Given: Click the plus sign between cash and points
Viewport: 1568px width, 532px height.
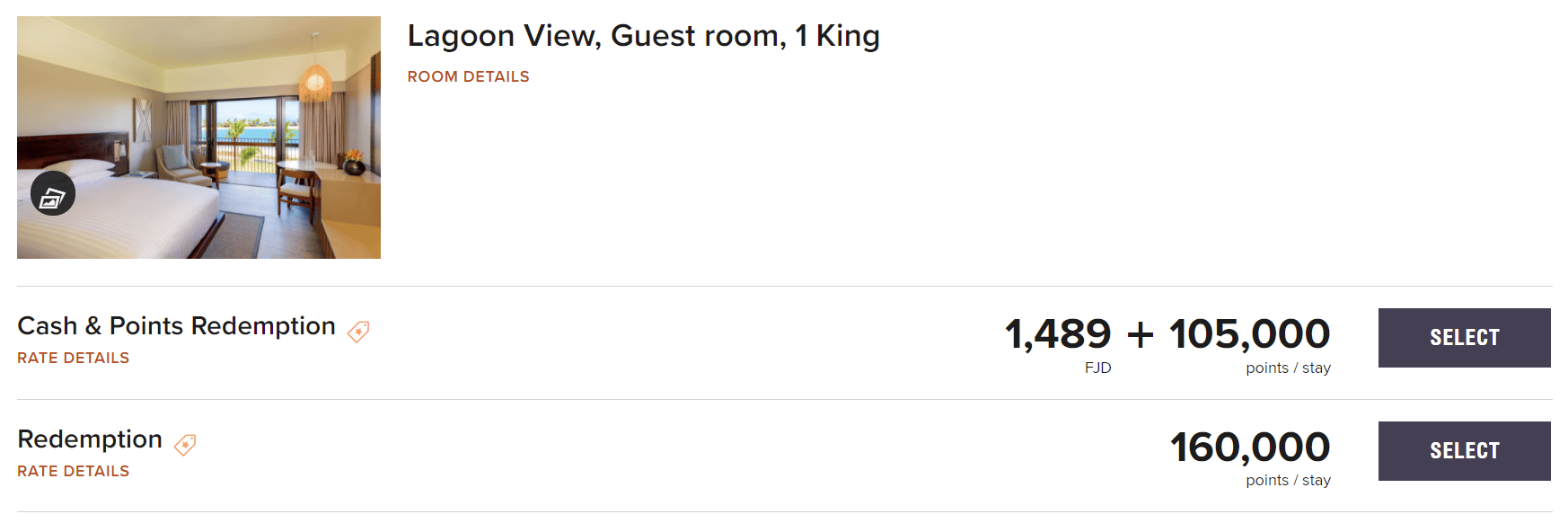Looking at the screenshot, I should 1140,335.
